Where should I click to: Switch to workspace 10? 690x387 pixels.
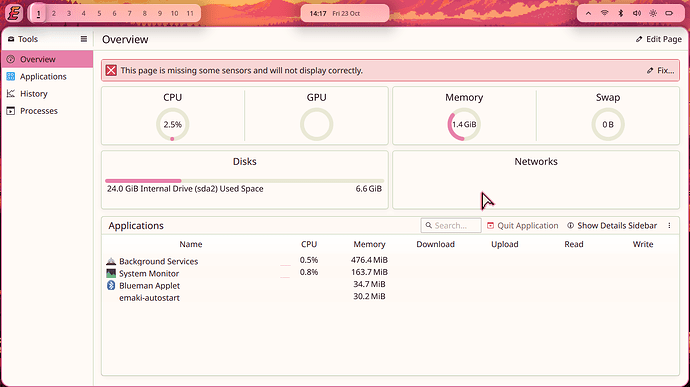click(174, 14)
